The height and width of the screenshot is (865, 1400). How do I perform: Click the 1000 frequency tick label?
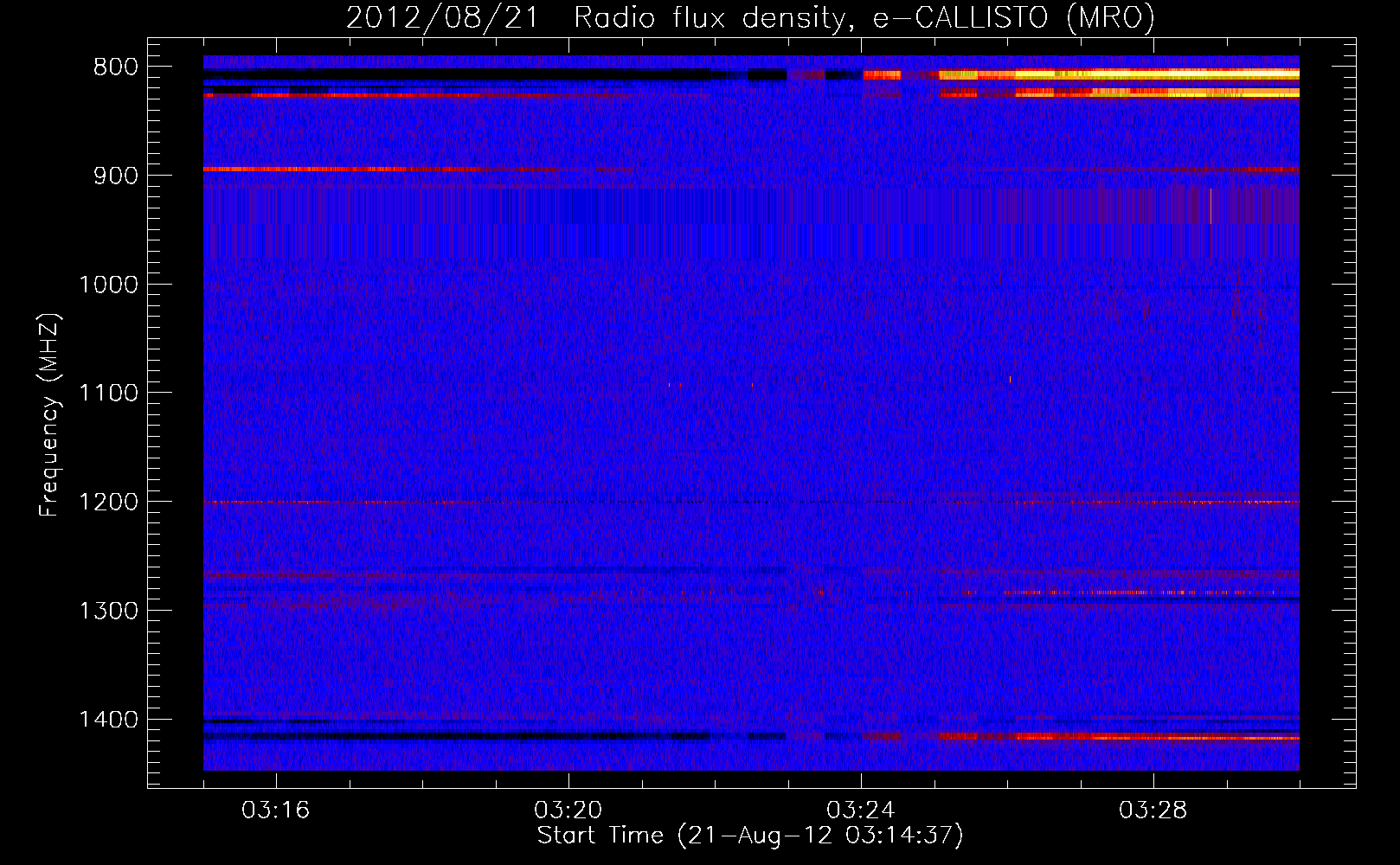(x=108, y=285)
